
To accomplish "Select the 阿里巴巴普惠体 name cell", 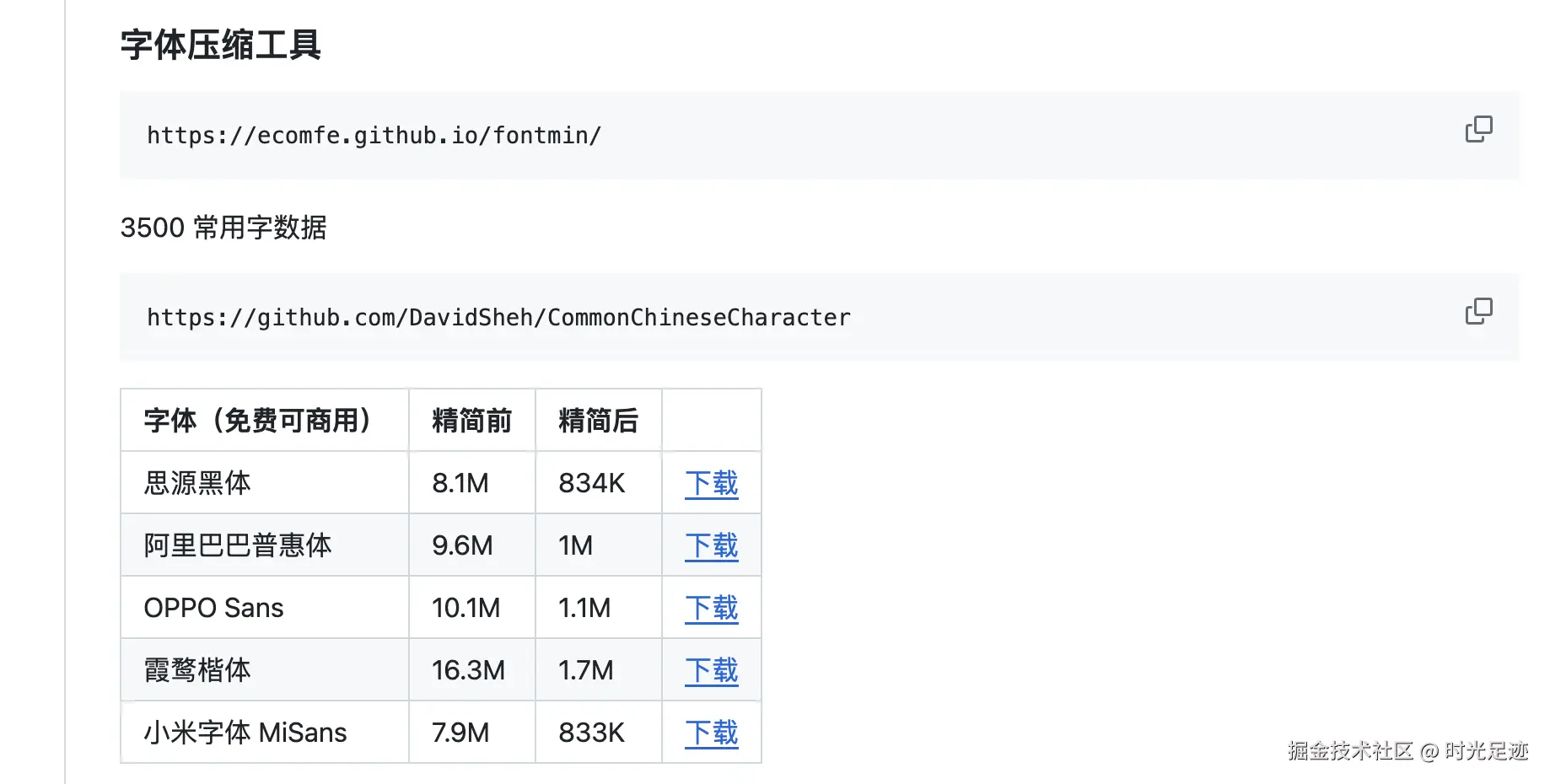I will click(x=238, y=545).
